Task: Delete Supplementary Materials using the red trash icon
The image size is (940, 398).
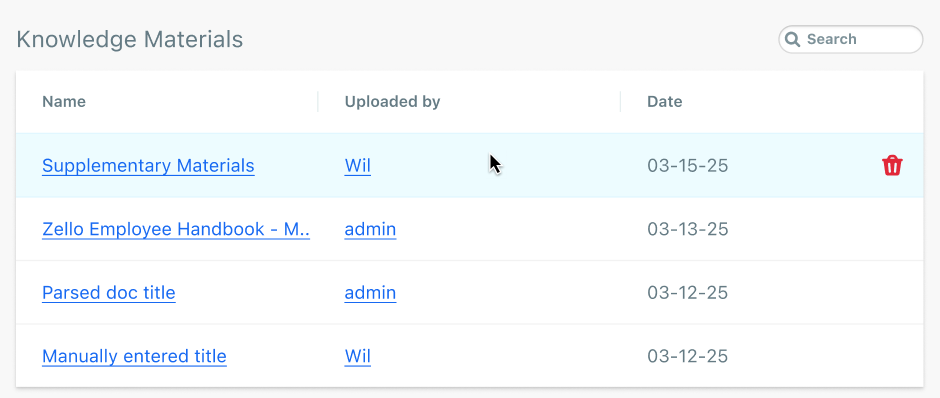Action: (x=892, y=165)
